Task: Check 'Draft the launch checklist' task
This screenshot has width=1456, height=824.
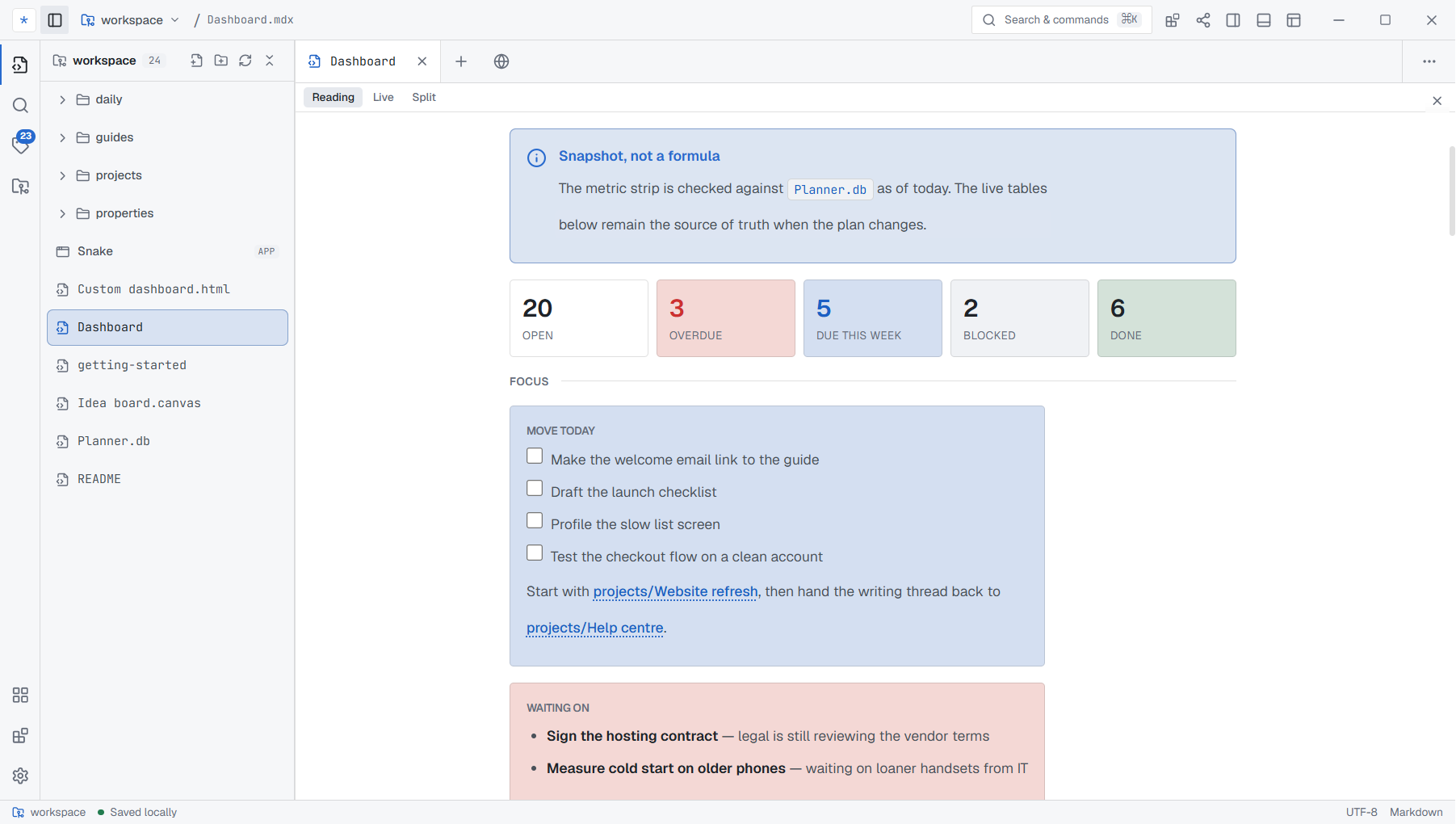Action: 535,489
